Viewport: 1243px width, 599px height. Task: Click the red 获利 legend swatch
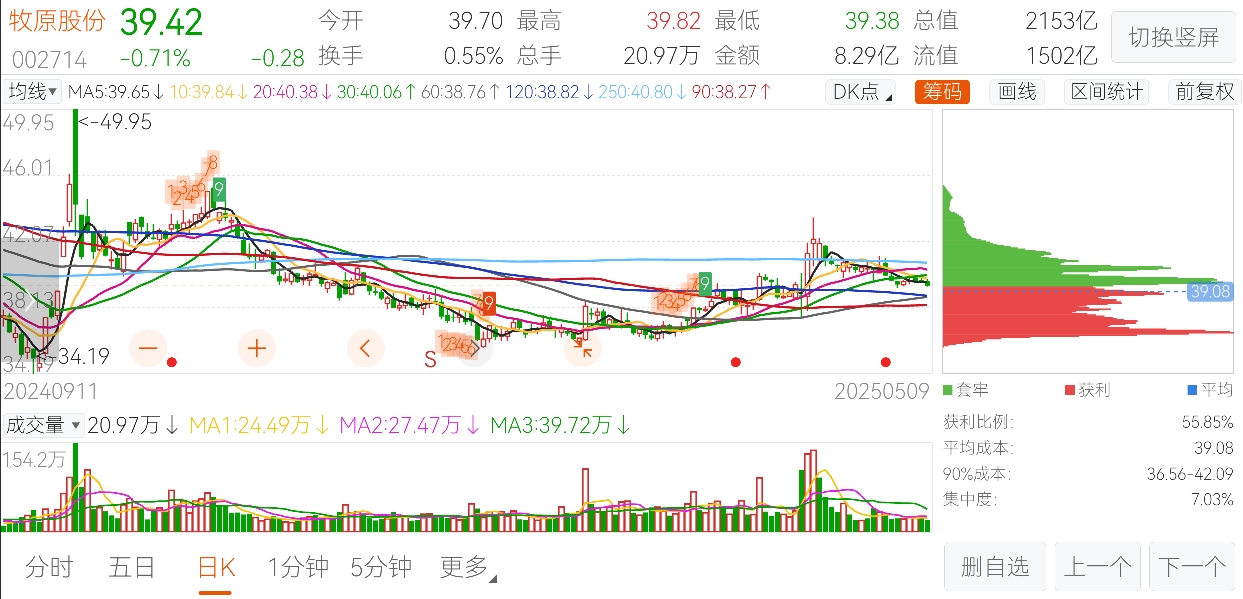click(1069, 389)
